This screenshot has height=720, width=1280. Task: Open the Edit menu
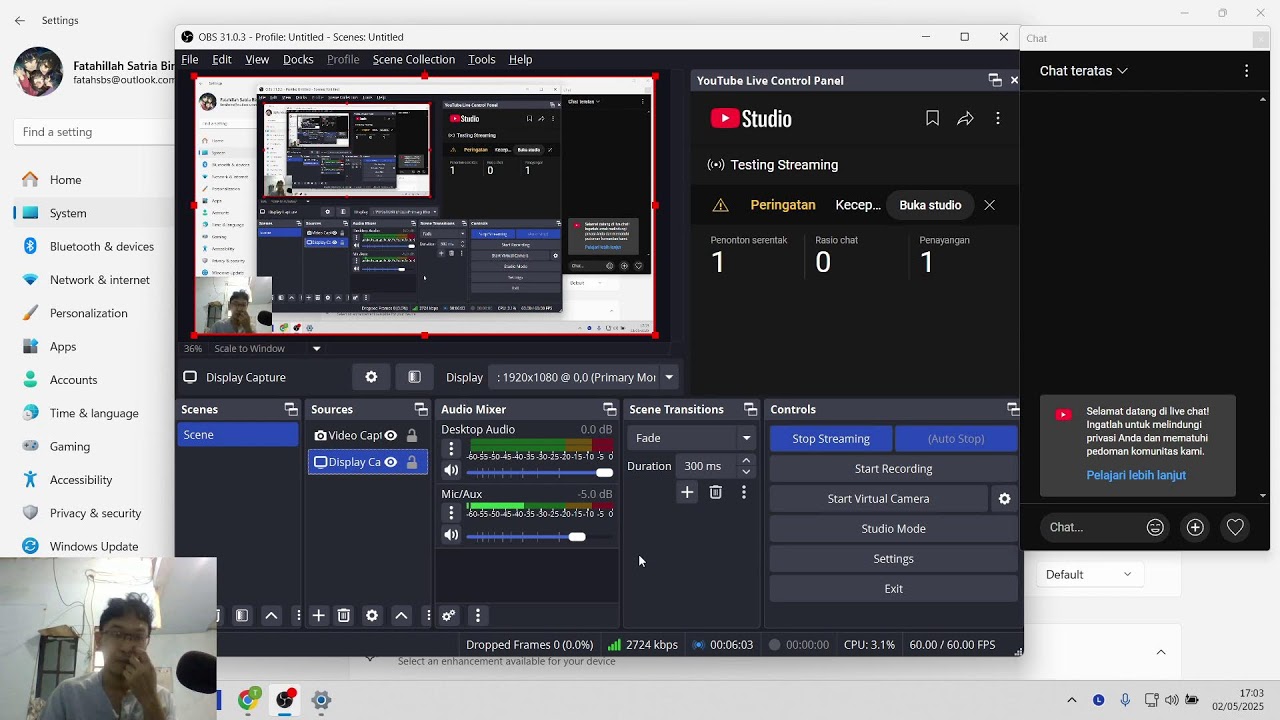(221, 59)
